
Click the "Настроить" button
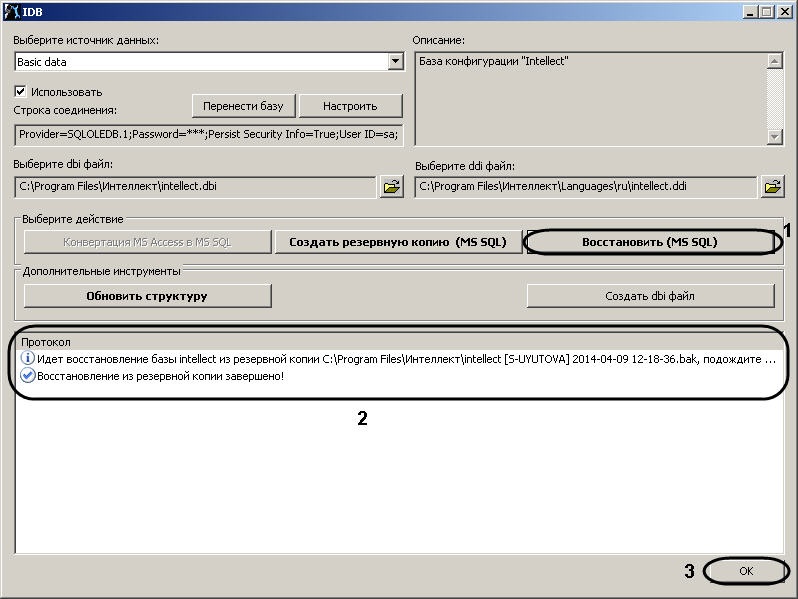pyautogui.click(x=350, y=106)
